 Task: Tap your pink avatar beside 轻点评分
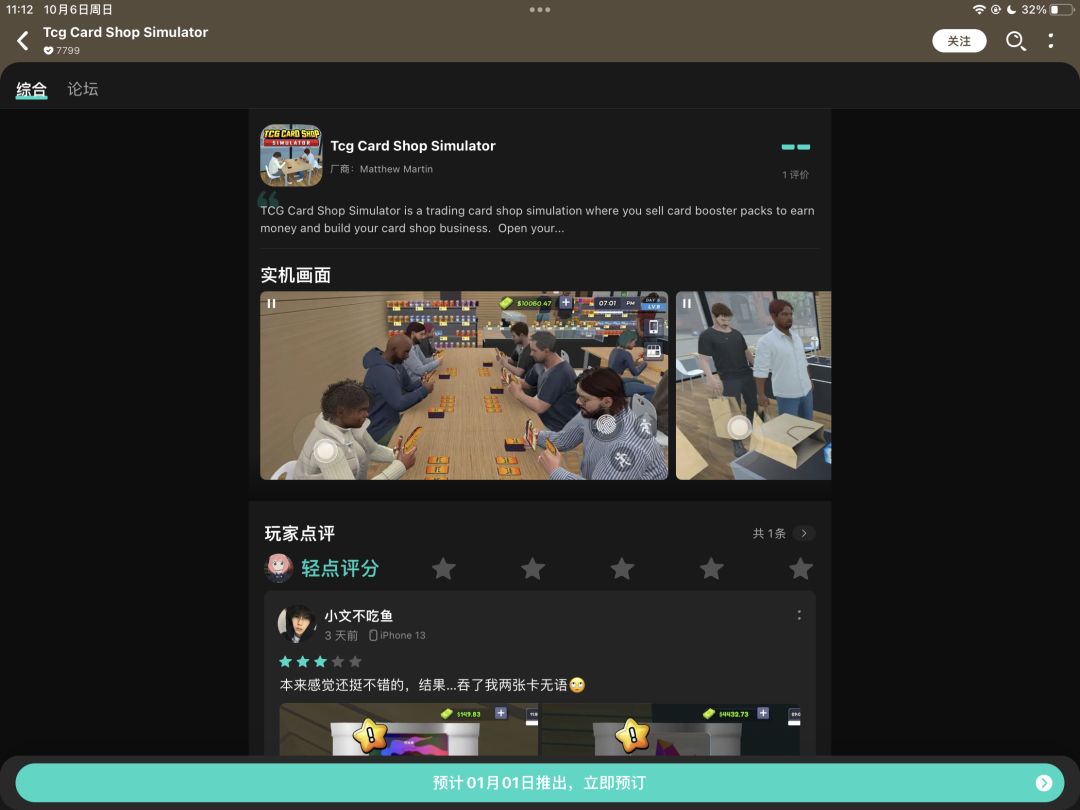tap(278, 568)
